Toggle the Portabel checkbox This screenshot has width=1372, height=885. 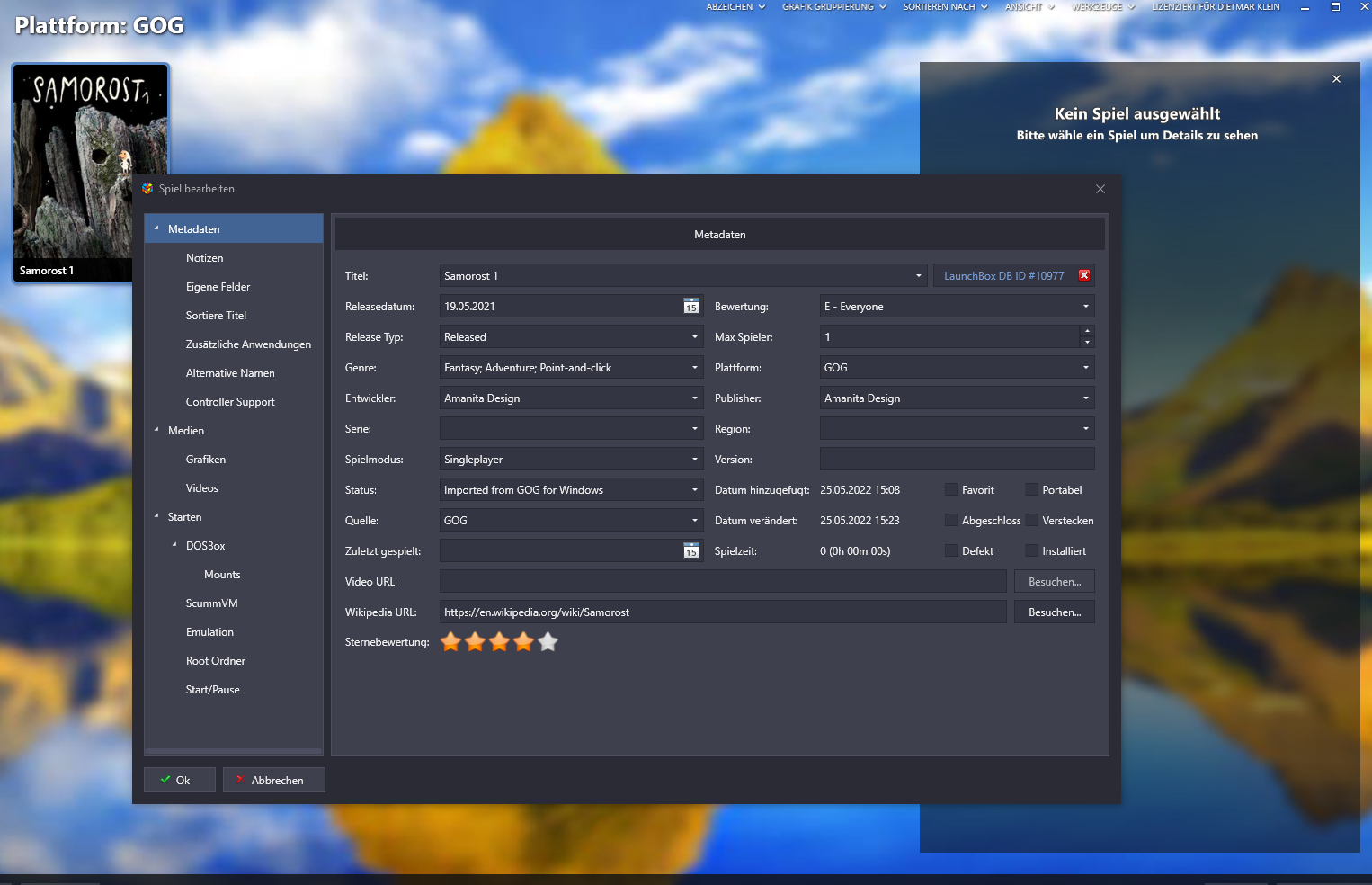pos(1032,490)
